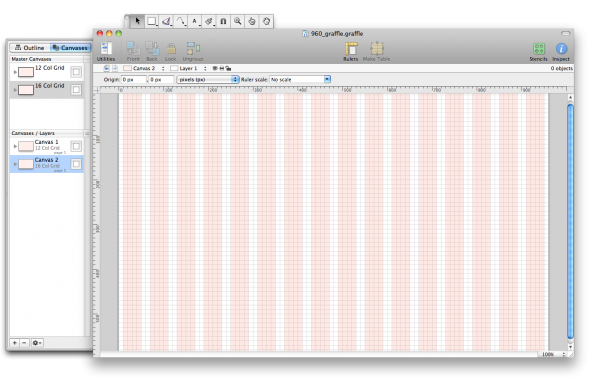Switch to the Outline tab
The height and width of the screenshot is (379, 590).
coord(30,48)
